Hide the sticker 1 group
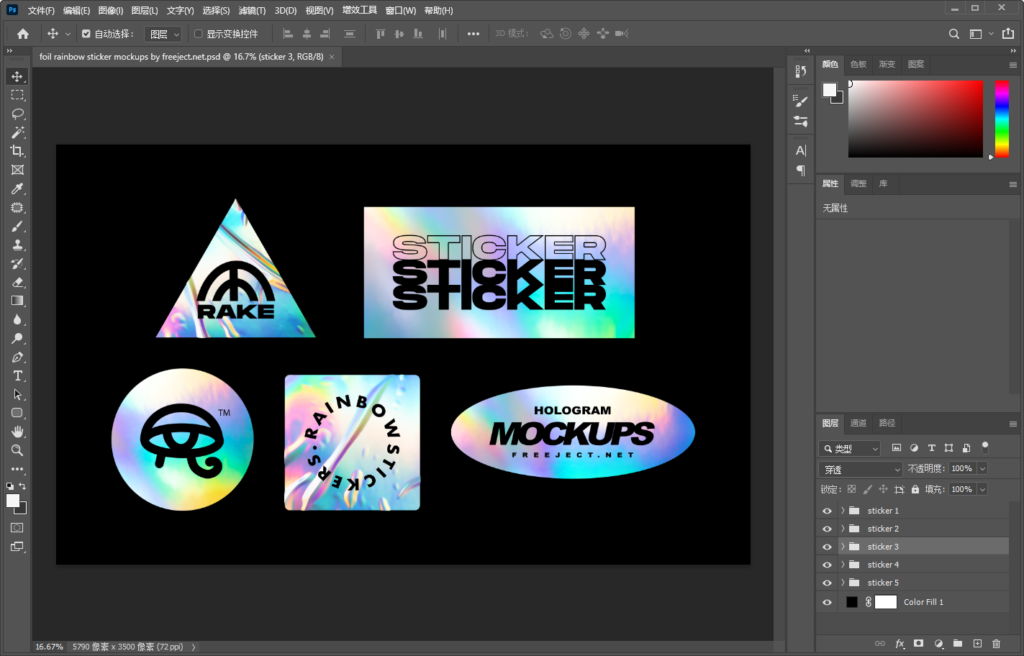 click(827, 511)
